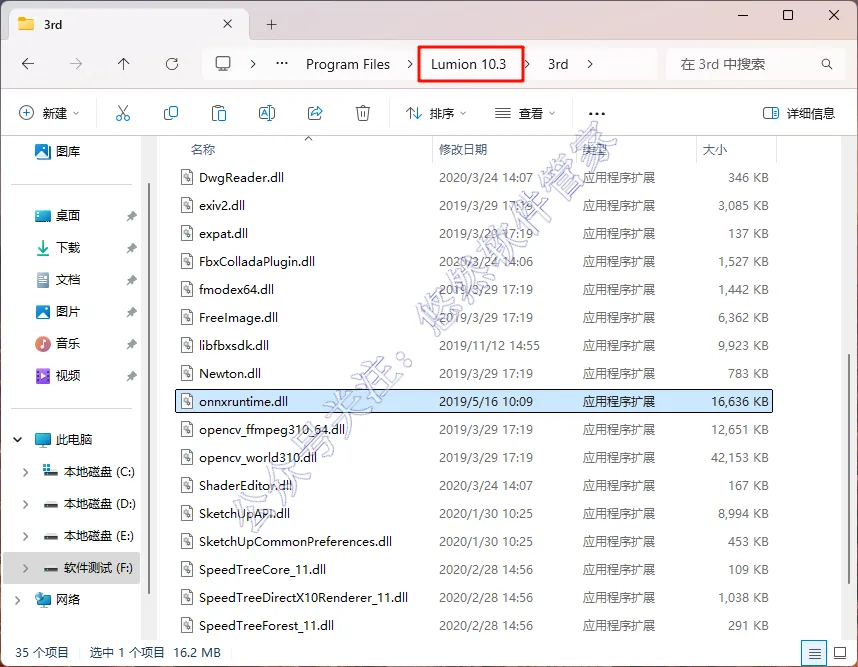Click the Cut scissors icon
The image size is (858, 667).
pos(123,113)
